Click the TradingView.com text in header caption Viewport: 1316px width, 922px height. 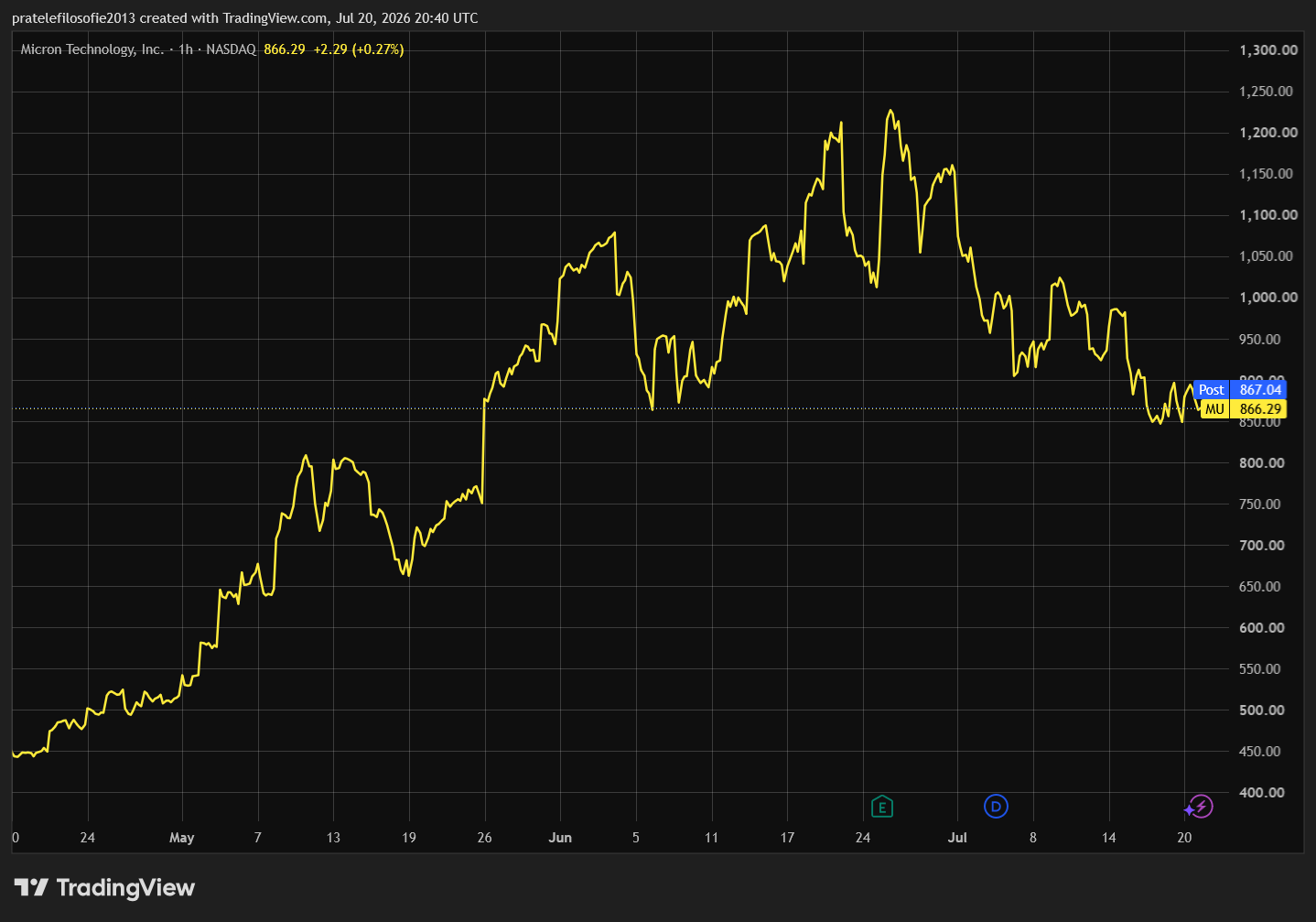(x=275, y=18)
